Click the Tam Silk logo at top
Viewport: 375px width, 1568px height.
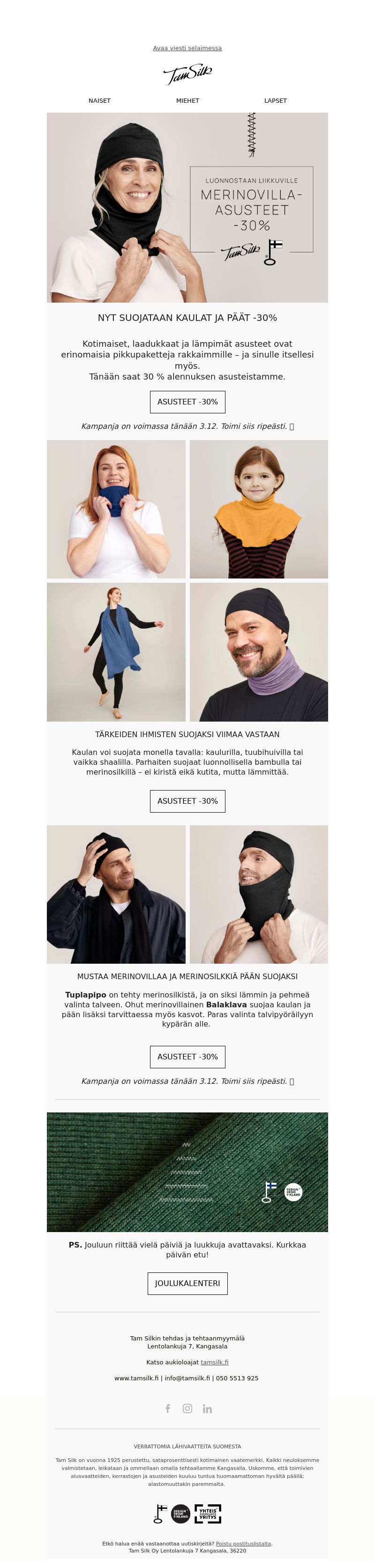click(187, 74)
